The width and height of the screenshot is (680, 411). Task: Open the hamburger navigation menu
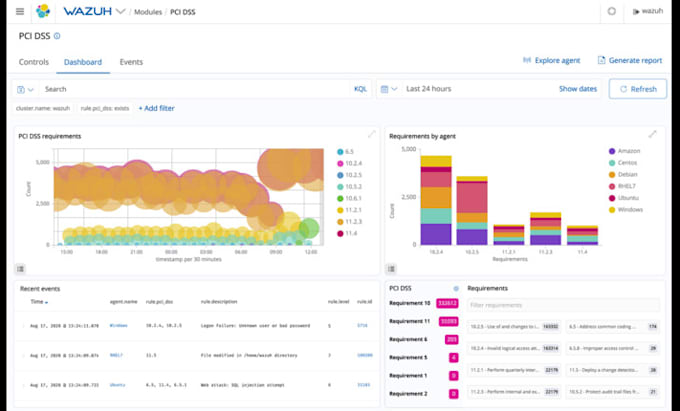(20, 12)
